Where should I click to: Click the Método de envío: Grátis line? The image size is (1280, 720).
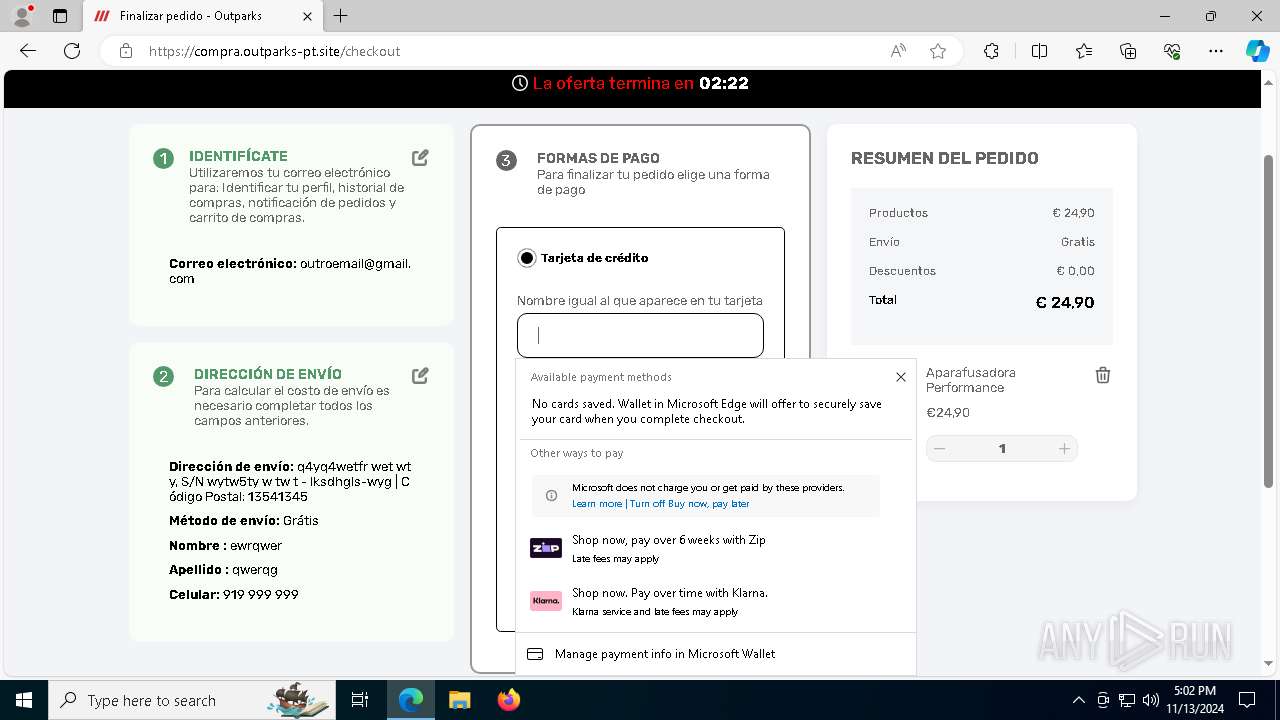click(x=244, y=521)
